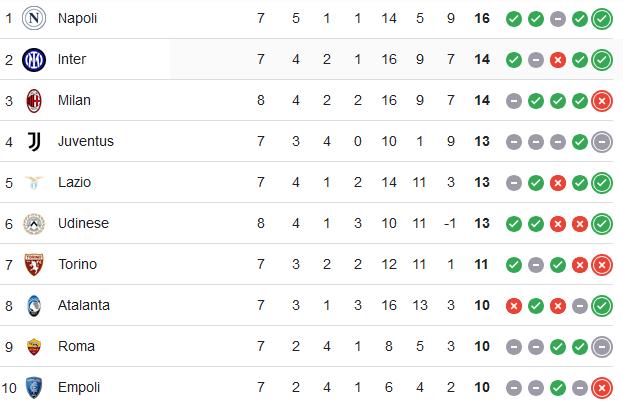This screenshot has height=404, width=623.
Task: Click Napoli's latest result win icon
Action: (x=602, y=19)
